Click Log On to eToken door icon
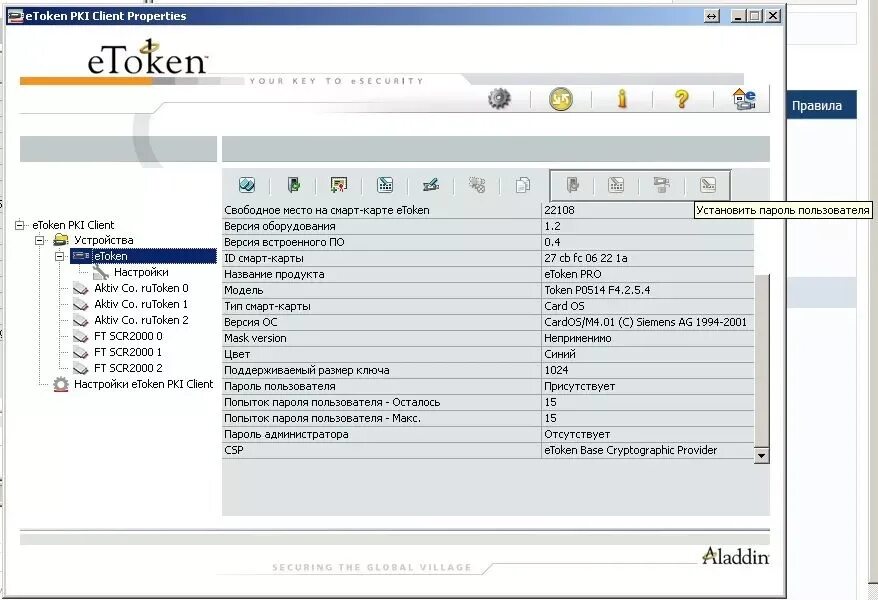This screenshot has width=878, height=600. pyautogui.click(x=293, y=185)
